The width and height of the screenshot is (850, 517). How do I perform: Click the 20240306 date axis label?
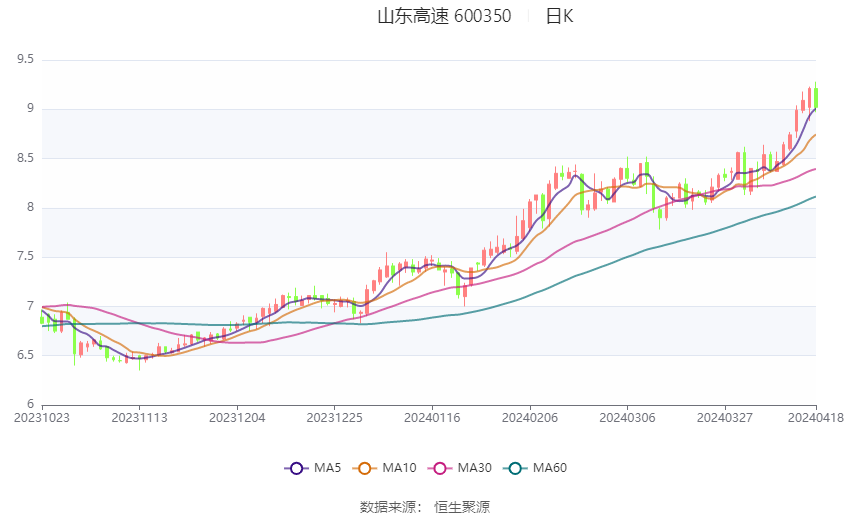point(627,418)
